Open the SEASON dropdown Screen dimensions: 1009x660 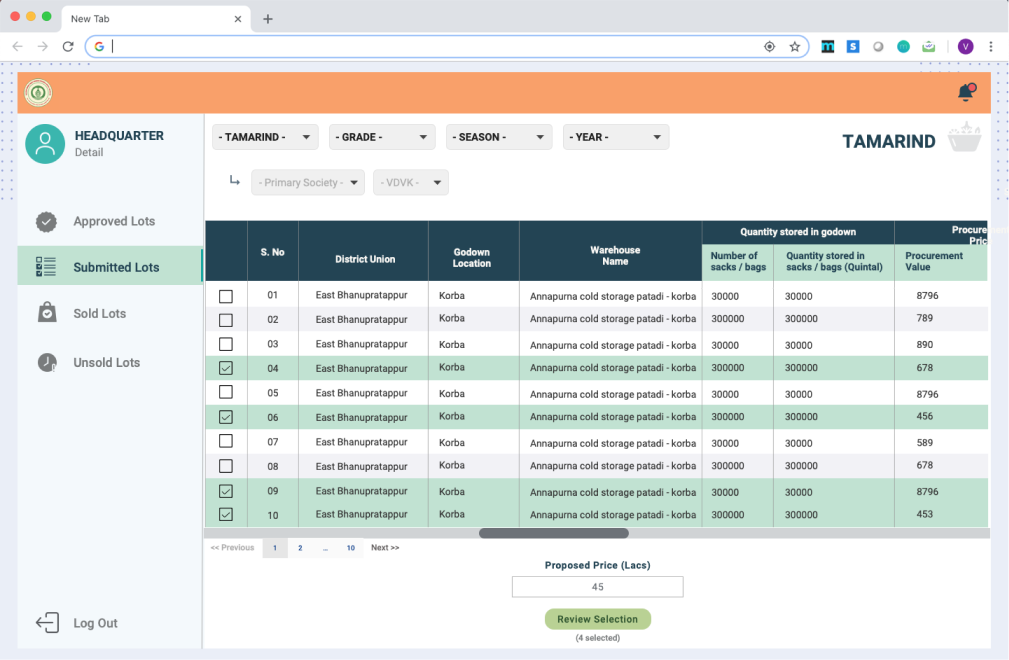(499, 137)
